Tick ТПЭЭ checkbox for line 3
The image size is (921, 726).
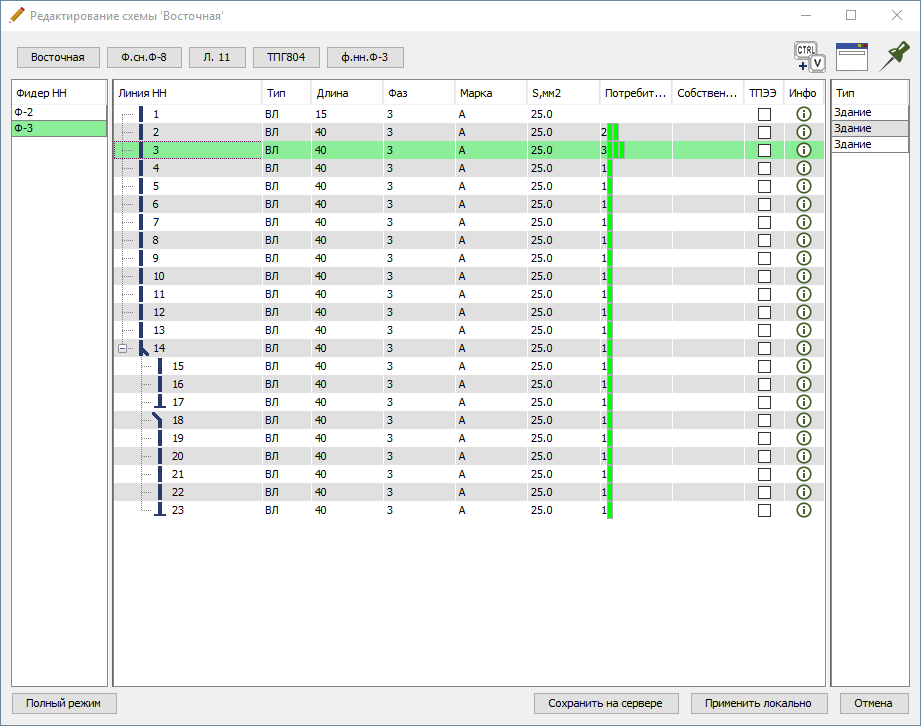point(764,150)
